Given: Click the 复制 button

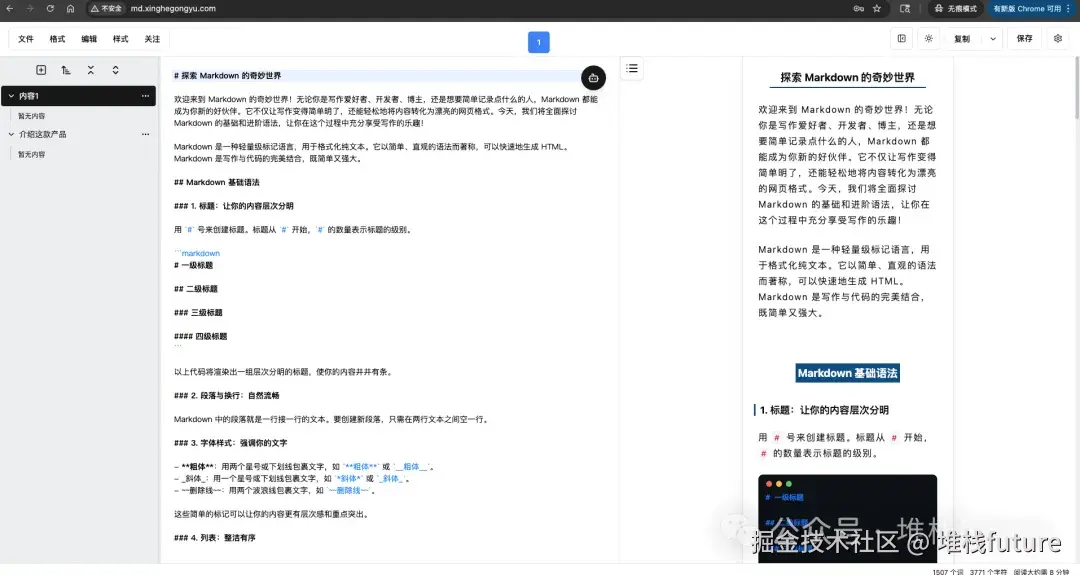Looking at the screenshot, I should 962,39.
